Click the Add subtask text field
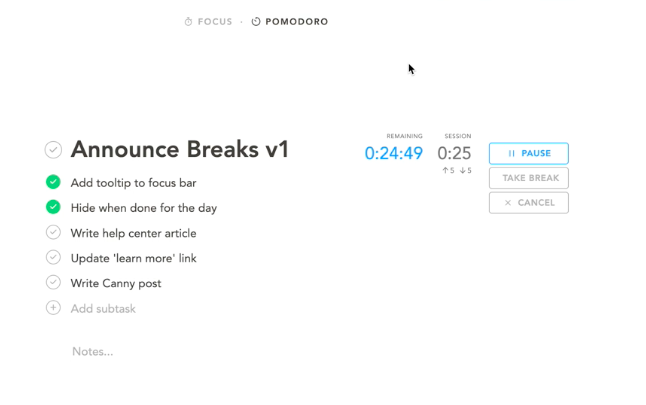 [103, 309]
